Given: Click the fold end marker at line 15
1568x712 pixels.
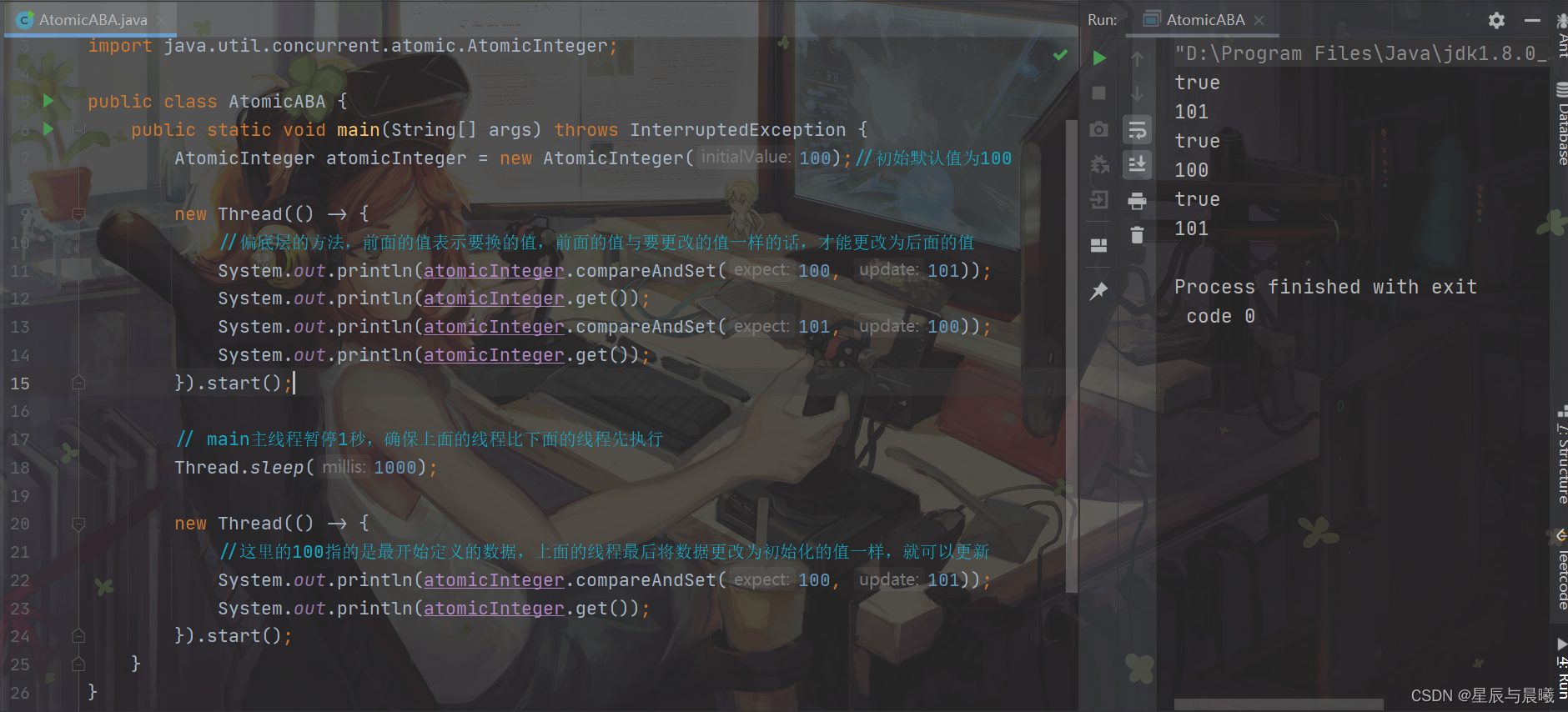Looking at the screenshot, I should point(78,383).
